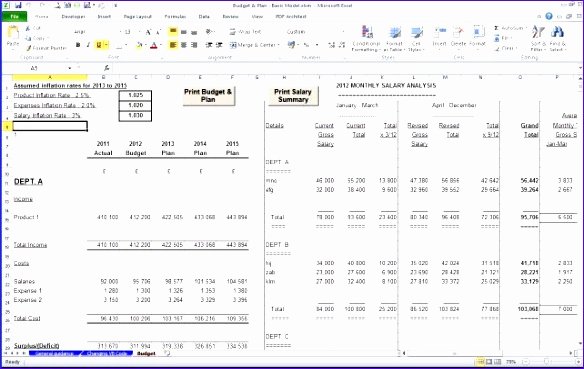Save the workbook from quick access toolbar
584x369 pixels.
coord(18,5)
